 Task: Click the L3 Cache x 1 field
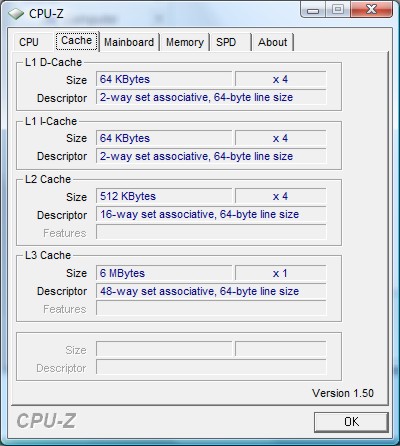[280, 273]
